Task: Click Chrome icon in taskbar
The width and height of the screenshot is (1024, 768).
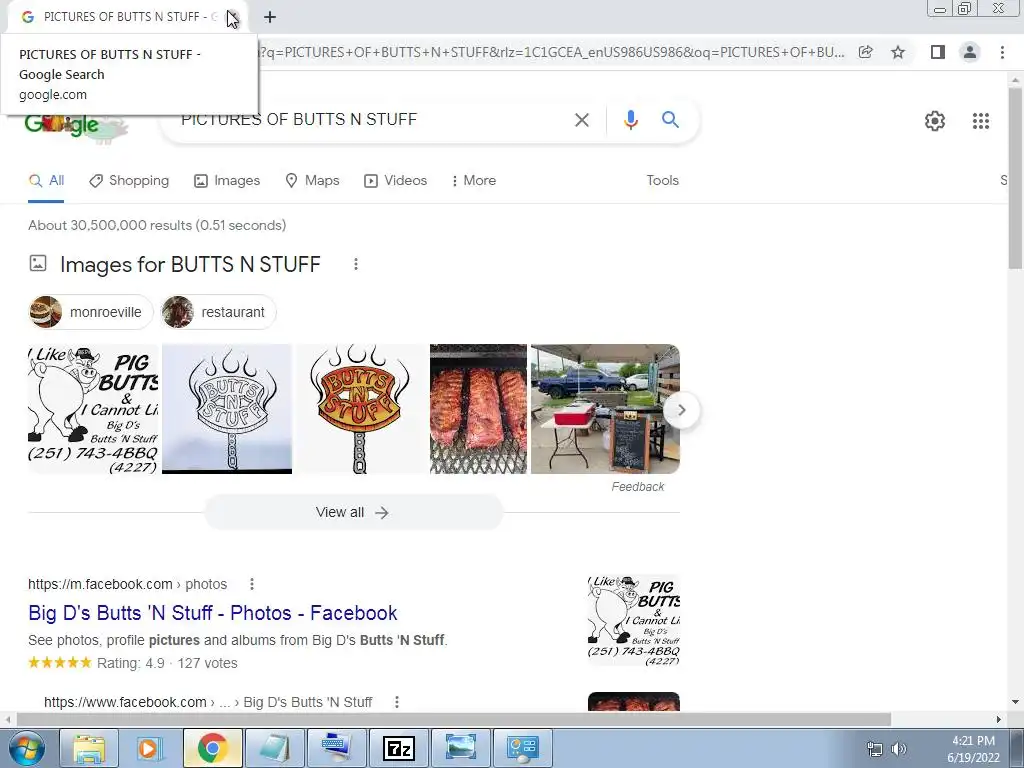Action: click(x=213, y=748)
